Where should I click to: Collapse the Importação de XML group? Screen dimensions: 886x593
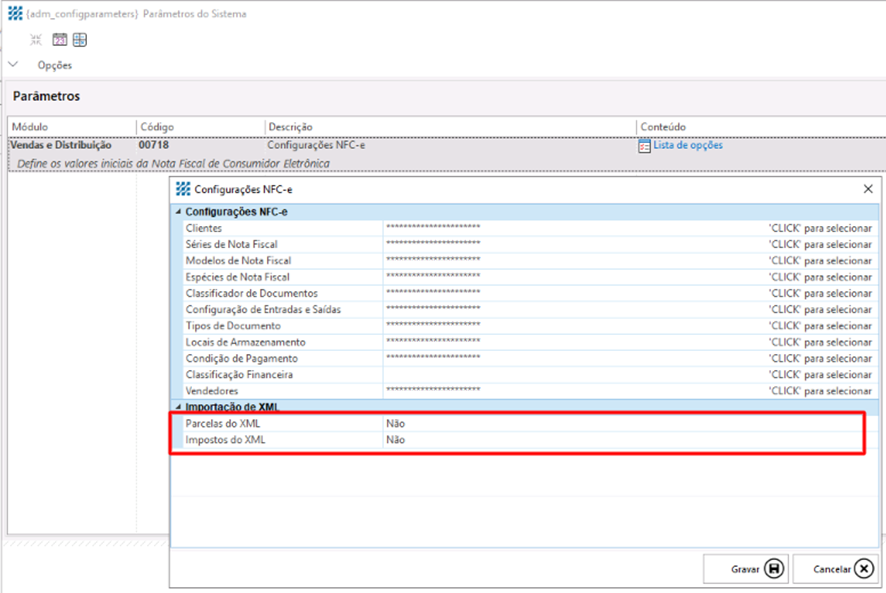pyautogui.click(x=179, y=407)
